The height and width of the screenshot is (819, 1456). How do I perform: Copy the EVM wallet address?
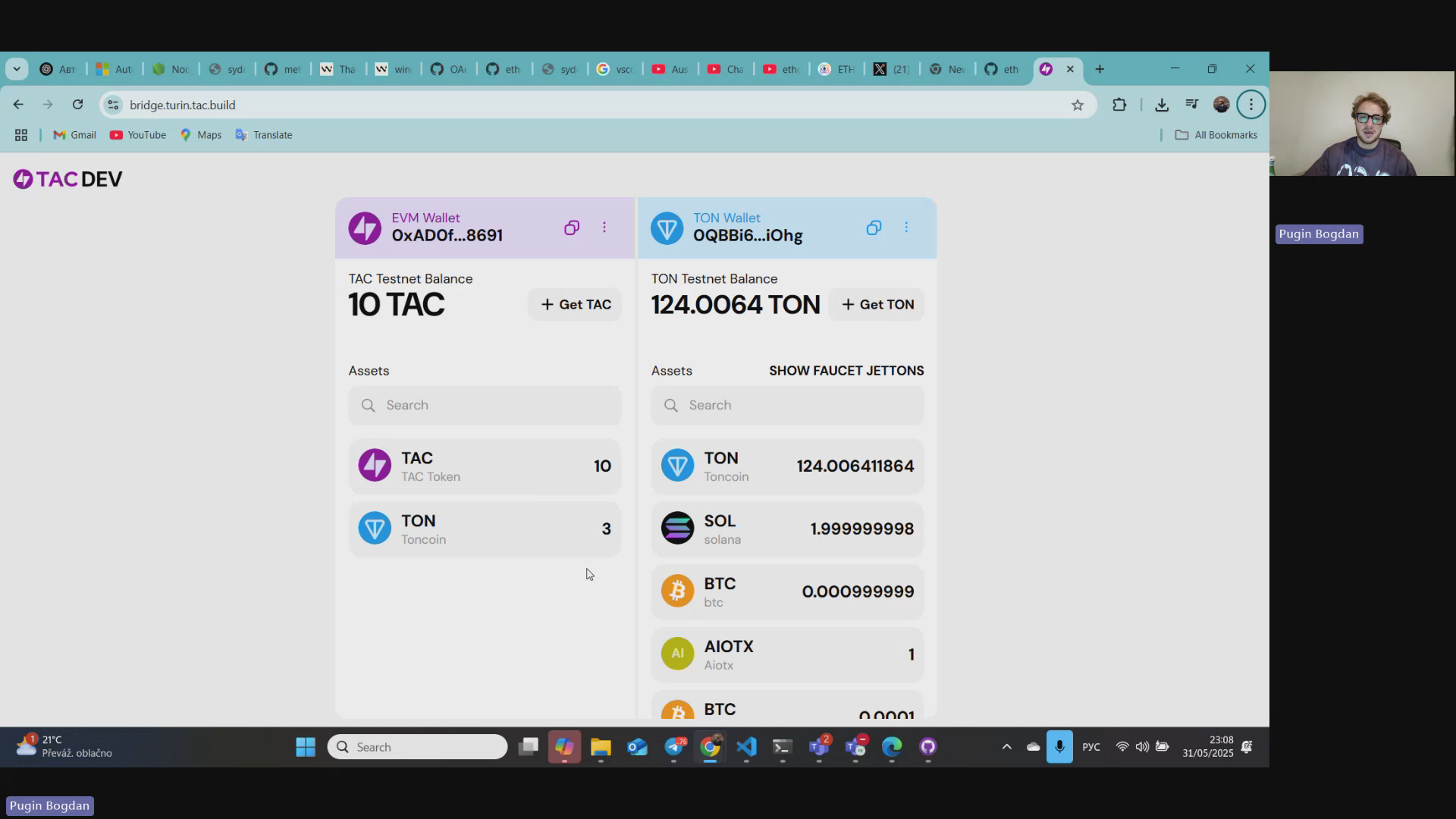(x=572, y=227)
